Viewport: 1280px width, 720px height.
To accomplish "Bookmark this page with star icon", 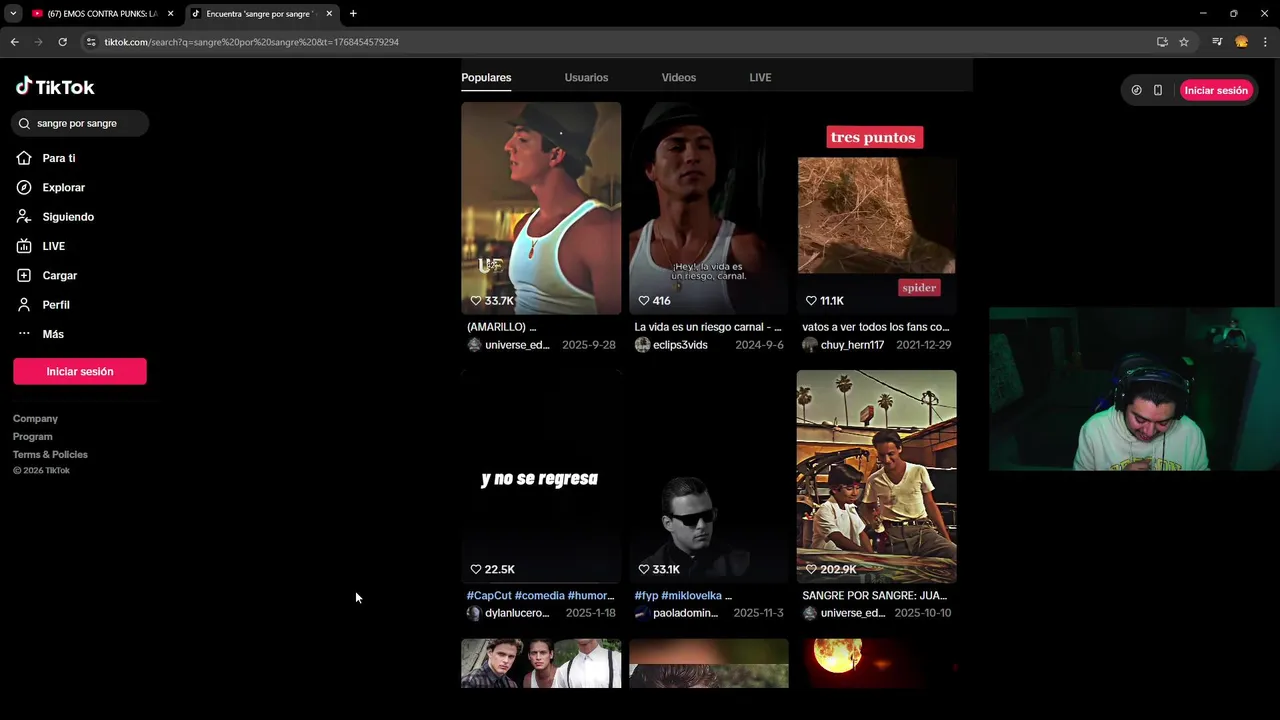I will [x=1184, y=42].
